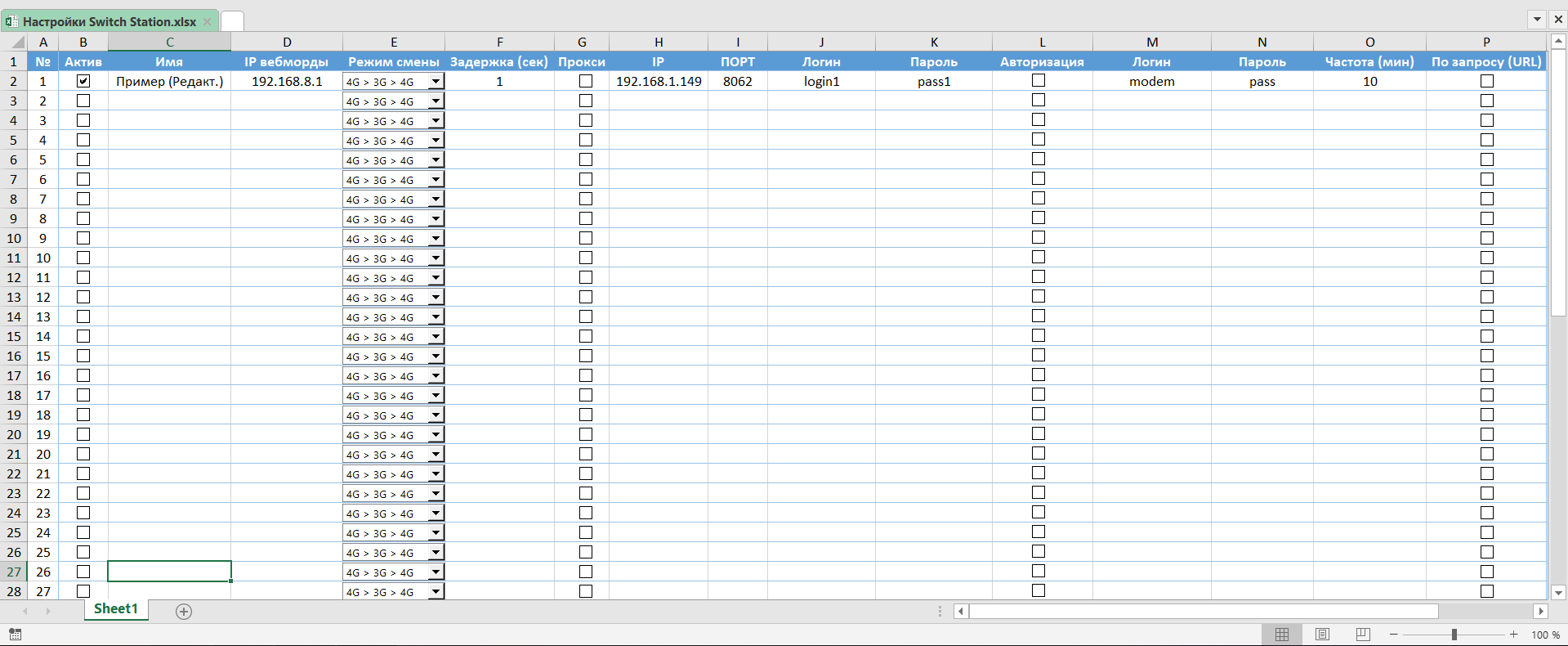Open Режим смены dropdown in row 2
This screenshot has width=1568, height=646.
(x=436, y=82)
